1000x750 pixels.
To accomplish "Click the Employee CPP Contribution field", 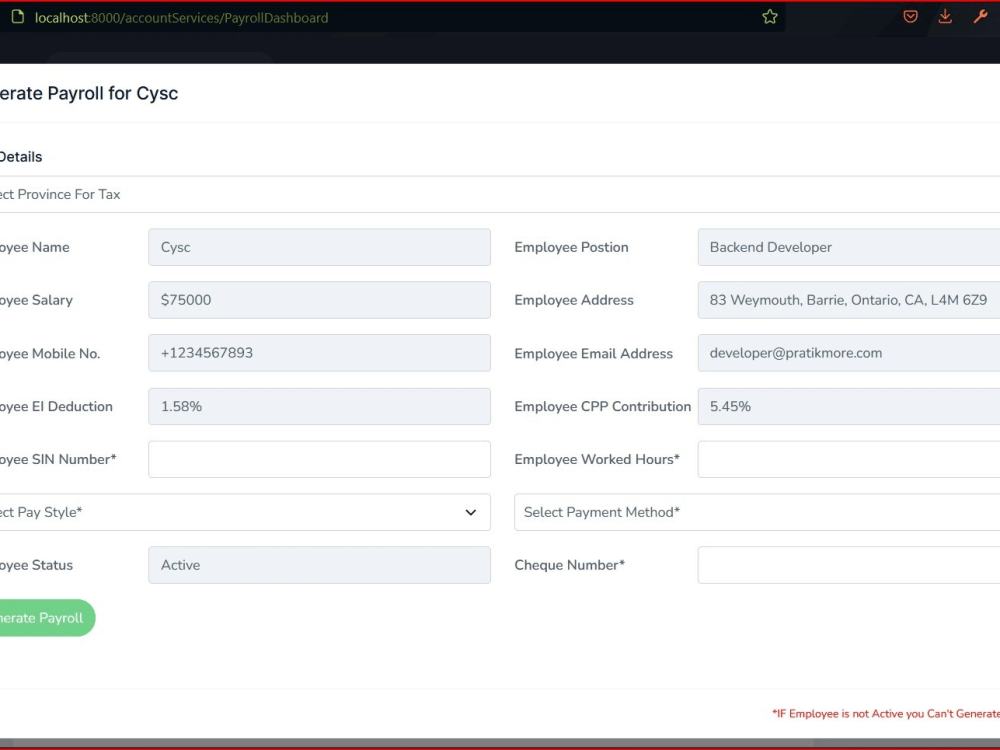I will point(850,406).
